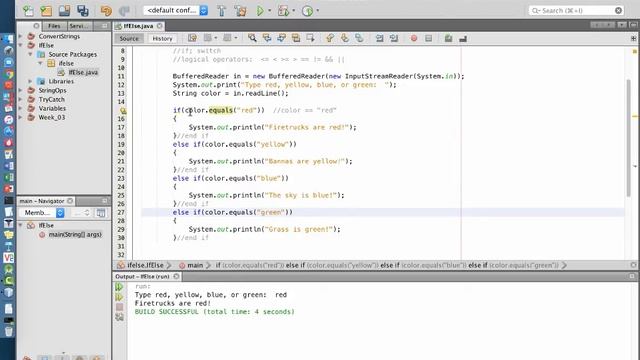
Task: Open Chrome from the macOS Dock
Action: 9,74
